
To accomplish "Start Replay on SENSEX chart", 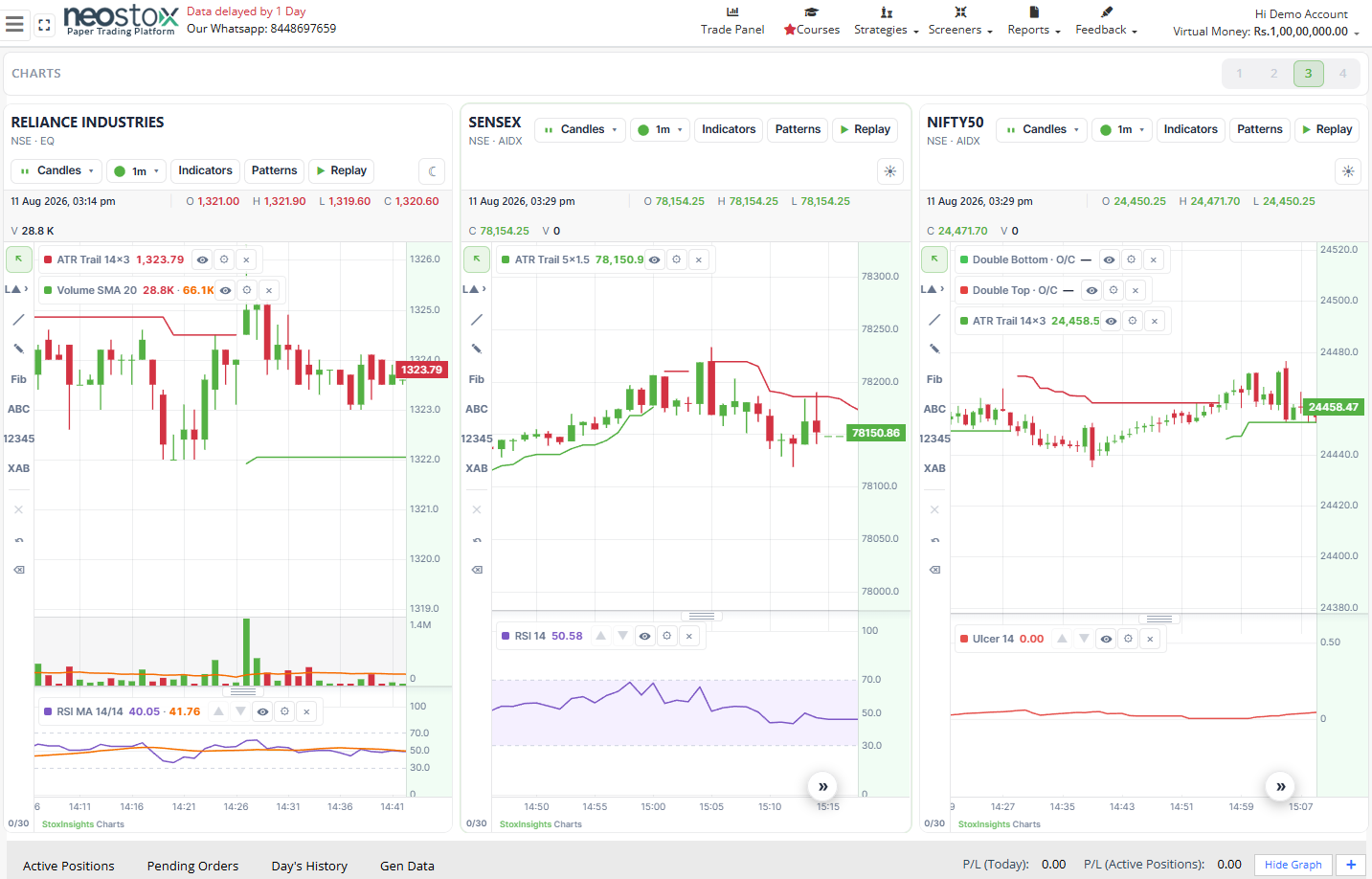I will click(x=866, y=129).
